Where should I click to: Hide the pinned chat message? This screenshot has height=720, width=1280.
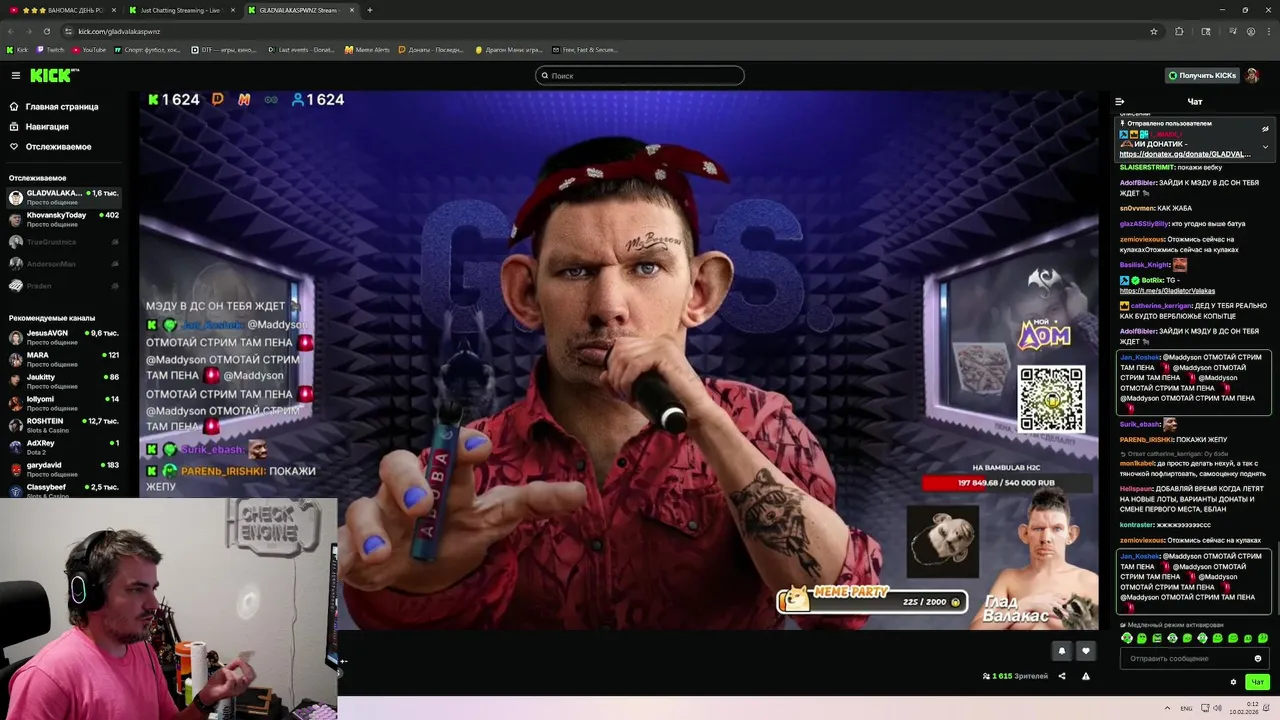1265,129
